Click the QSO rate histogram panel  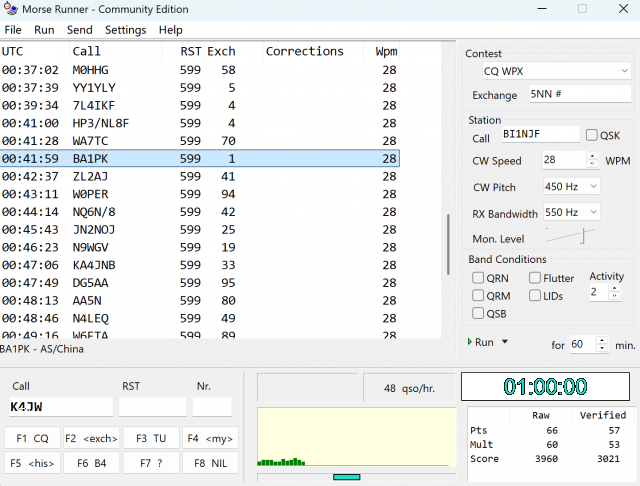pyautogui.click(x=356, y=437)
